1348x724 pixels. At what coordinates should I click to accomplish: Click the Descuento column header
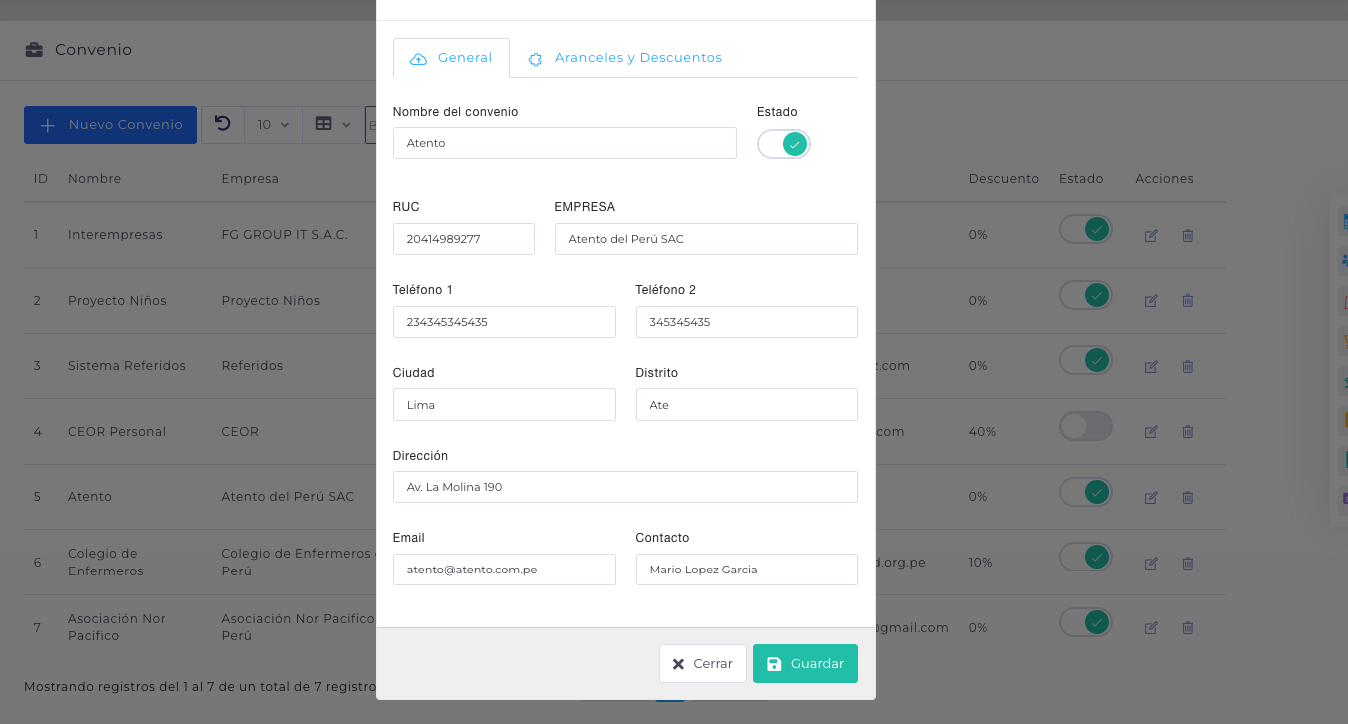pos(1003,179)
